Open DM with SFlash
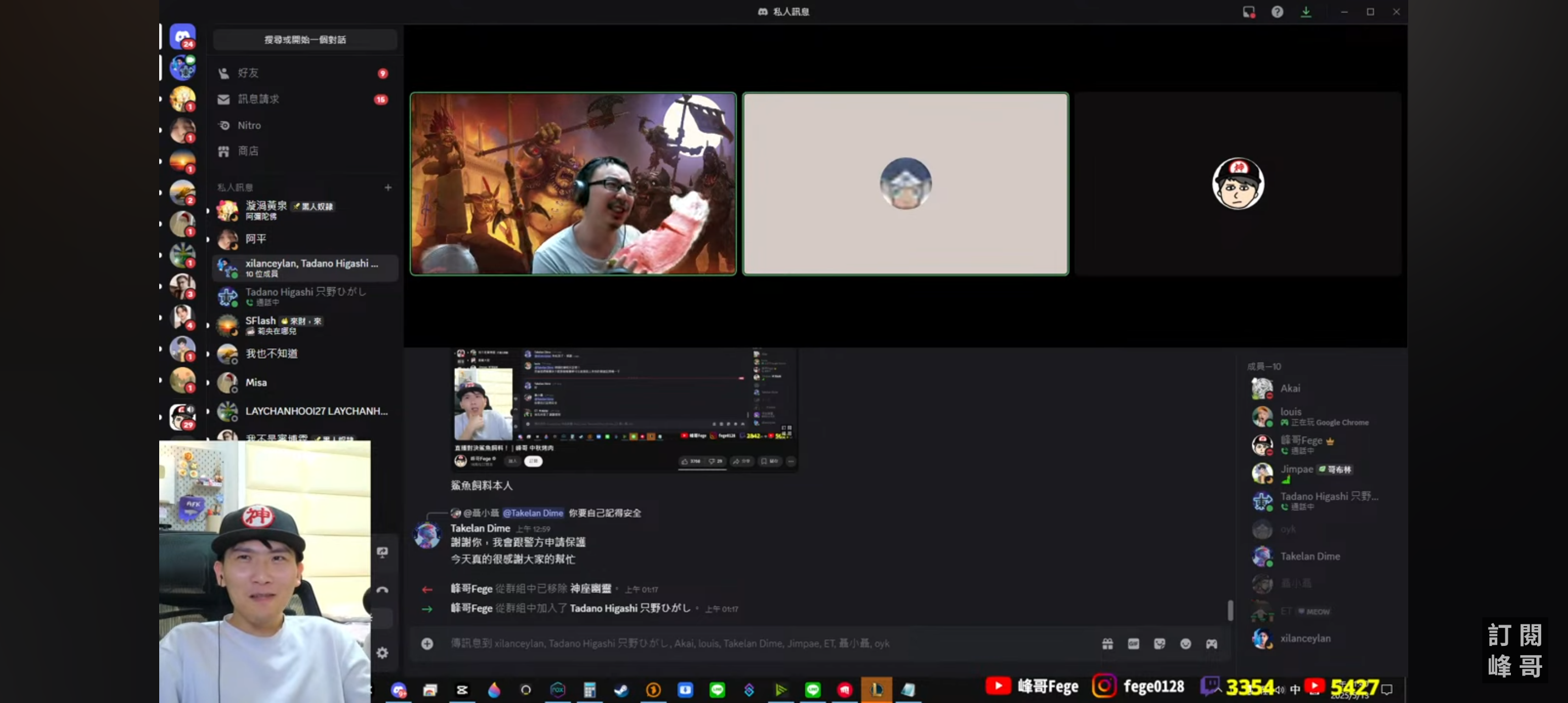This screenshot has height=703, width=1568. [305, 325]
